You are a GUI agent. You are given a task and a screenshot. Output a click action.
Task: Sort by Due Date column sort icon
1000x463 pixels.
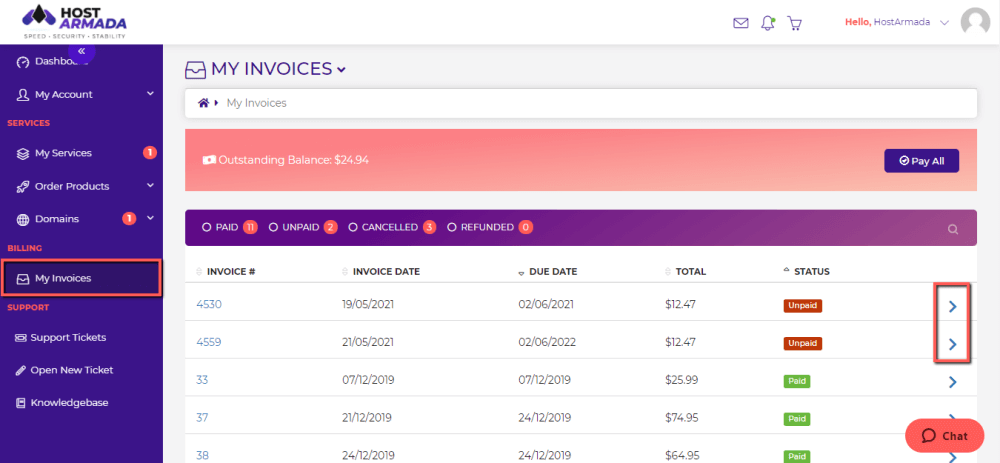[521, 272]
